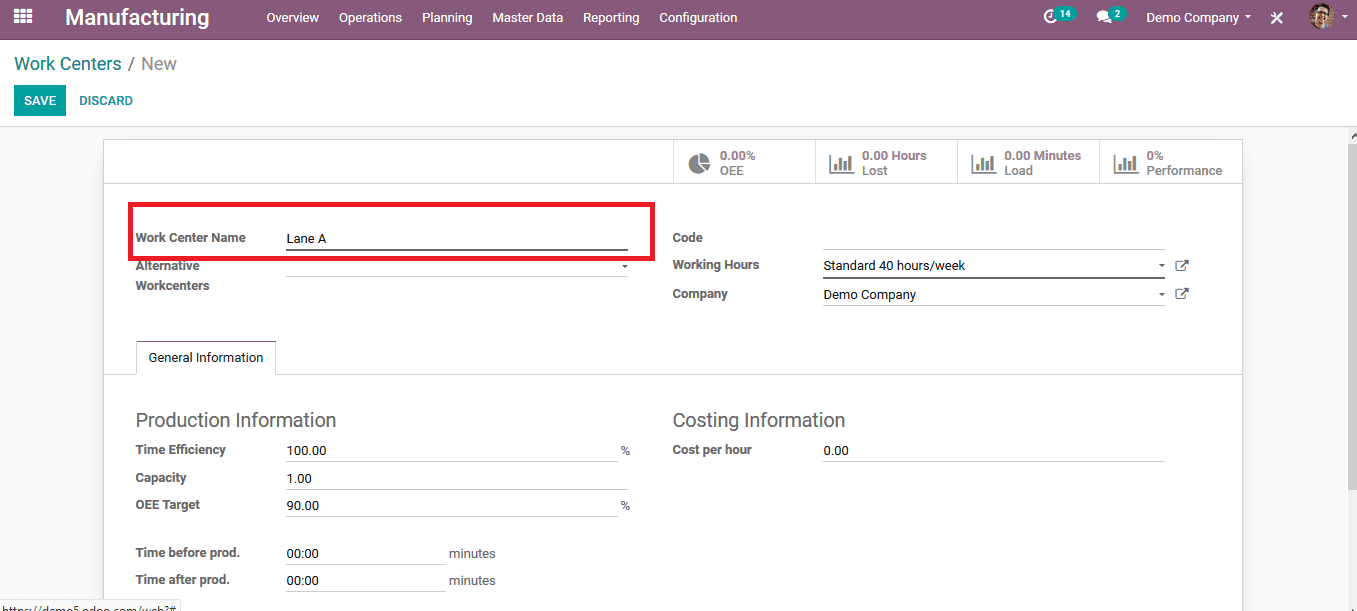
Task: Click the Time before prod. field
Action: tap(365, 554)
